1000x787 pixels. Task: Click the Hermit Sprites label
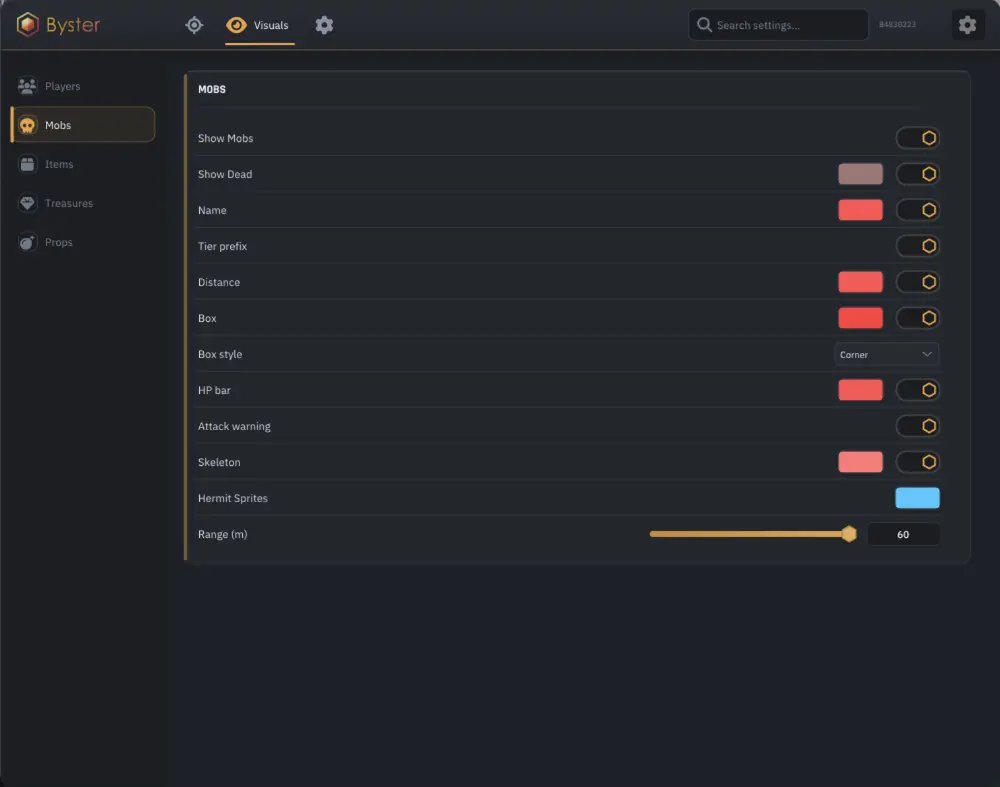click(233, 498)
